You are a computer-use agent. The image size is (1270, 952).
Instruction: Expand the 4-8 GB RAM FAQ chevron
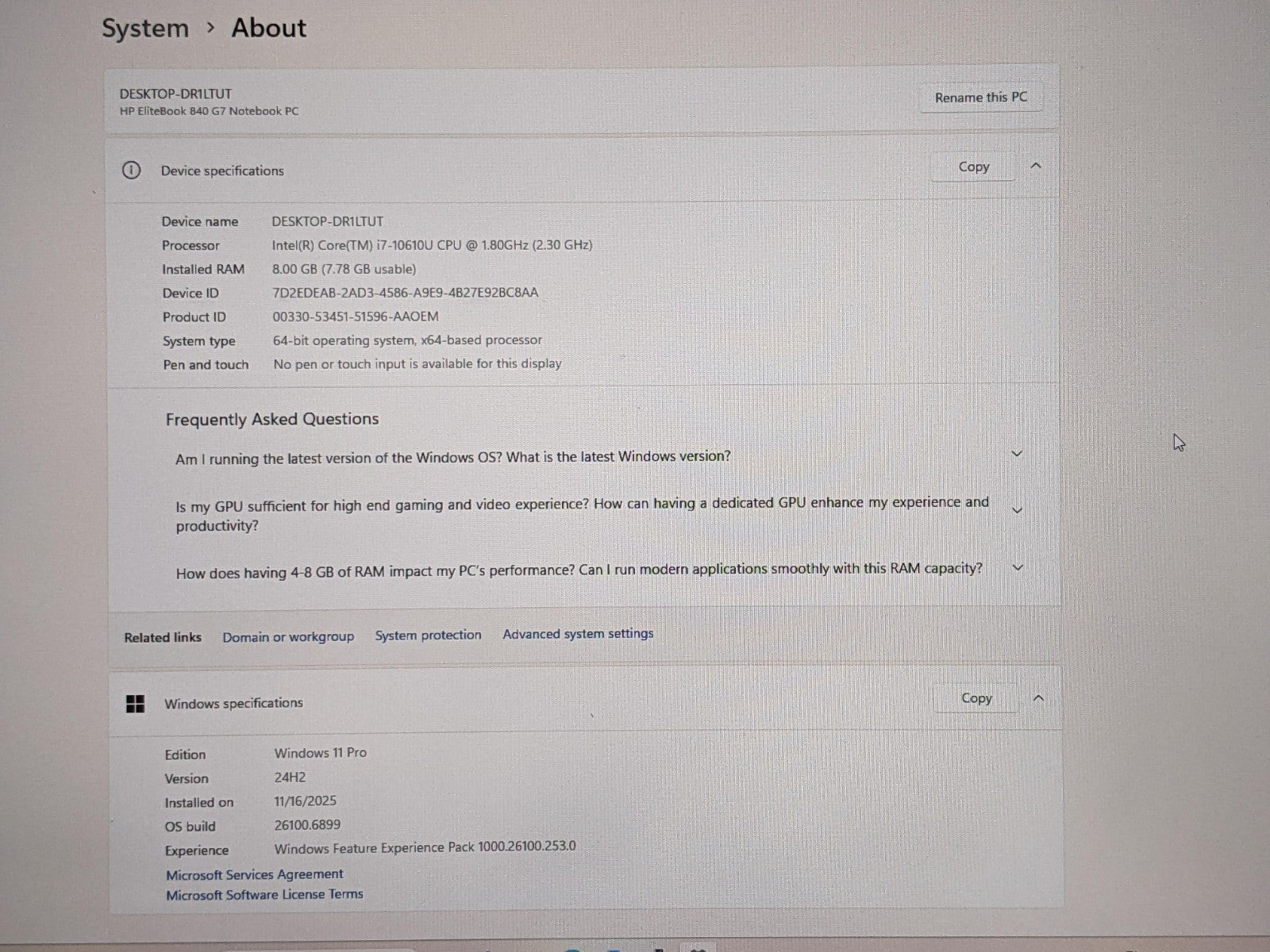click(1018, 568)
